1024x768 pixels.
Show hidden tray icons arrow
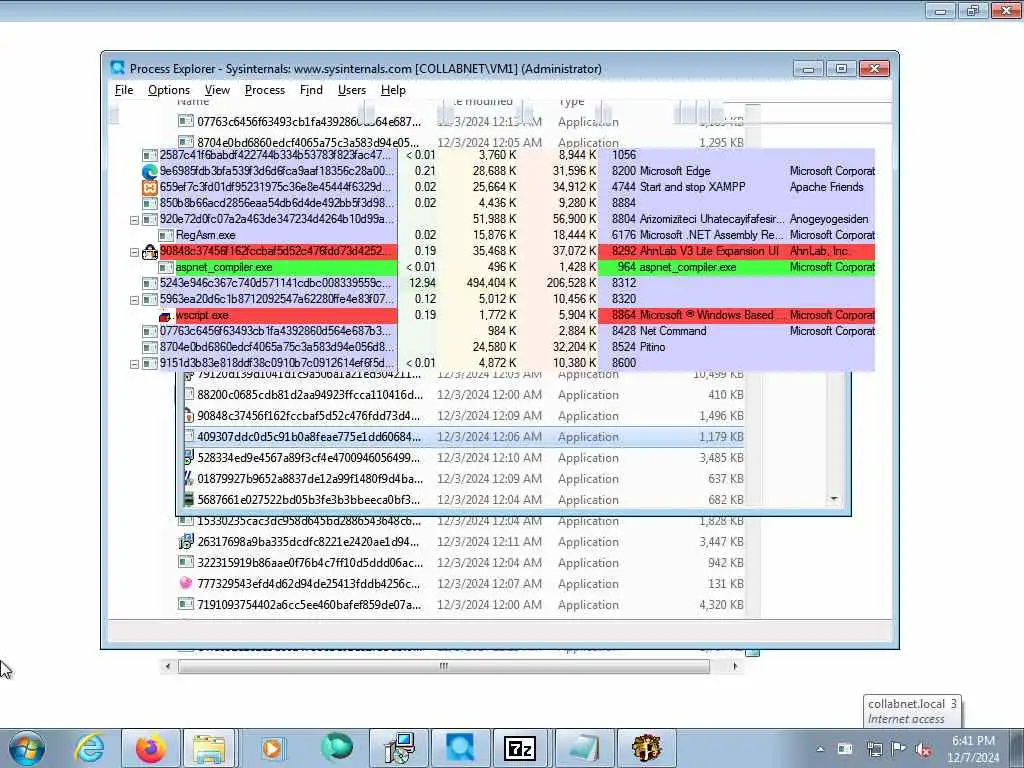[x=820, y=749]
